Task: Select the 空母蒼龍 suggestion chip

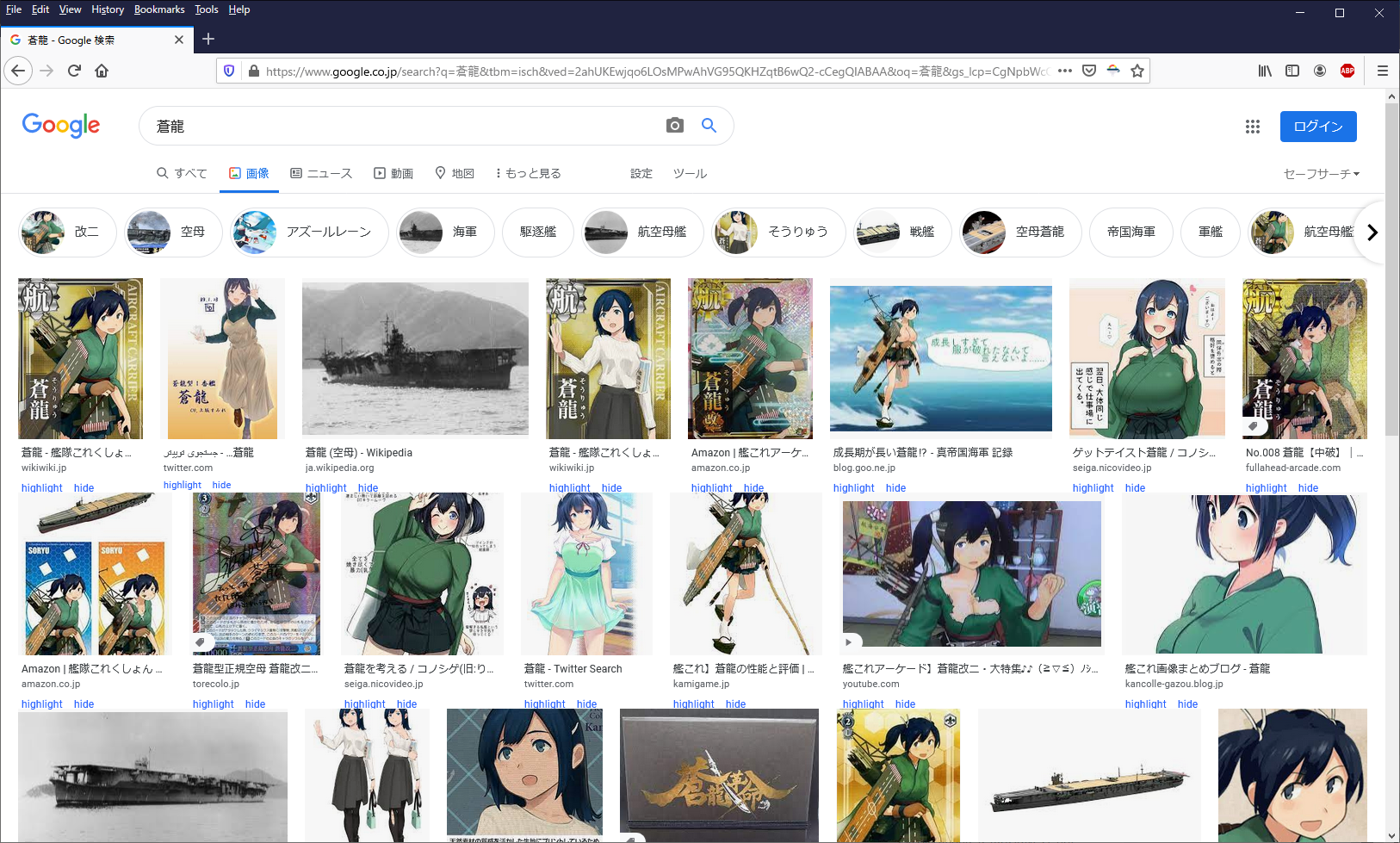Action: click(1020, 232)
